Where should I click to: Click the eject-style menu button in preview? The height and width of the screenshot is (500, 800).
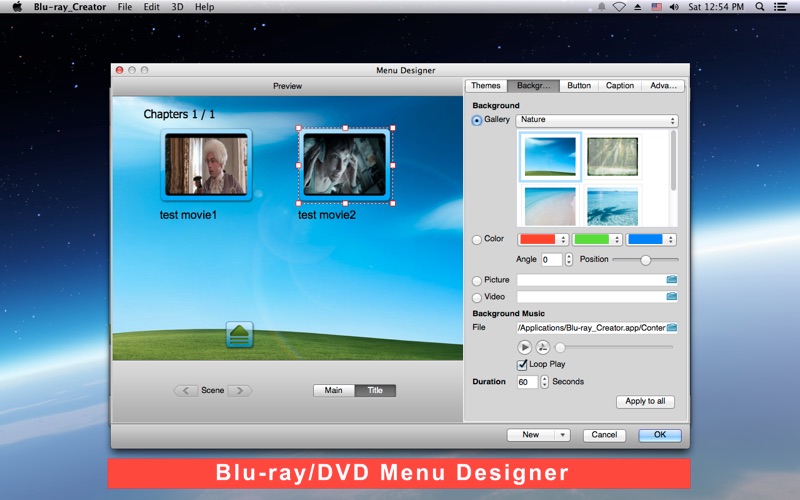point(239,335)
